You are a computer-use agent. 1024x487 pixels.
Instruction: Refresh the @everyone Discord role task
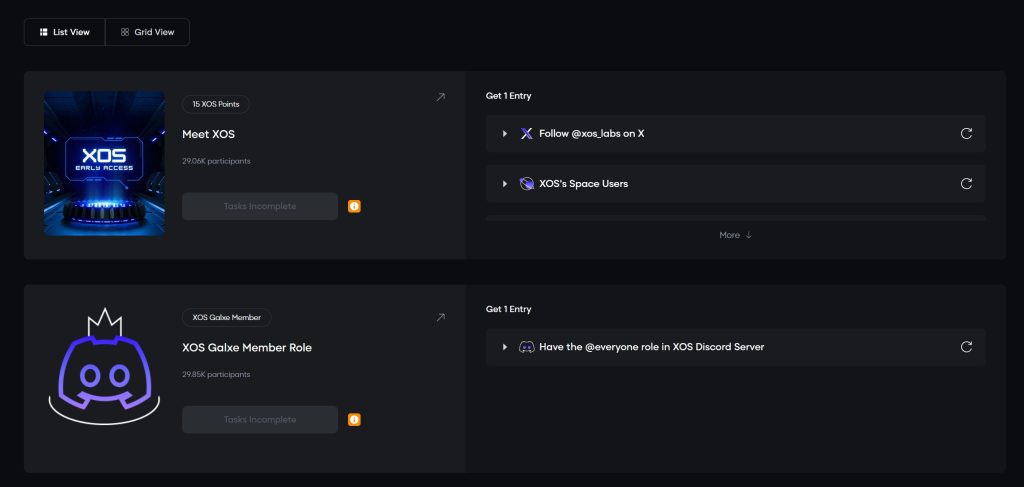[967, 347]
